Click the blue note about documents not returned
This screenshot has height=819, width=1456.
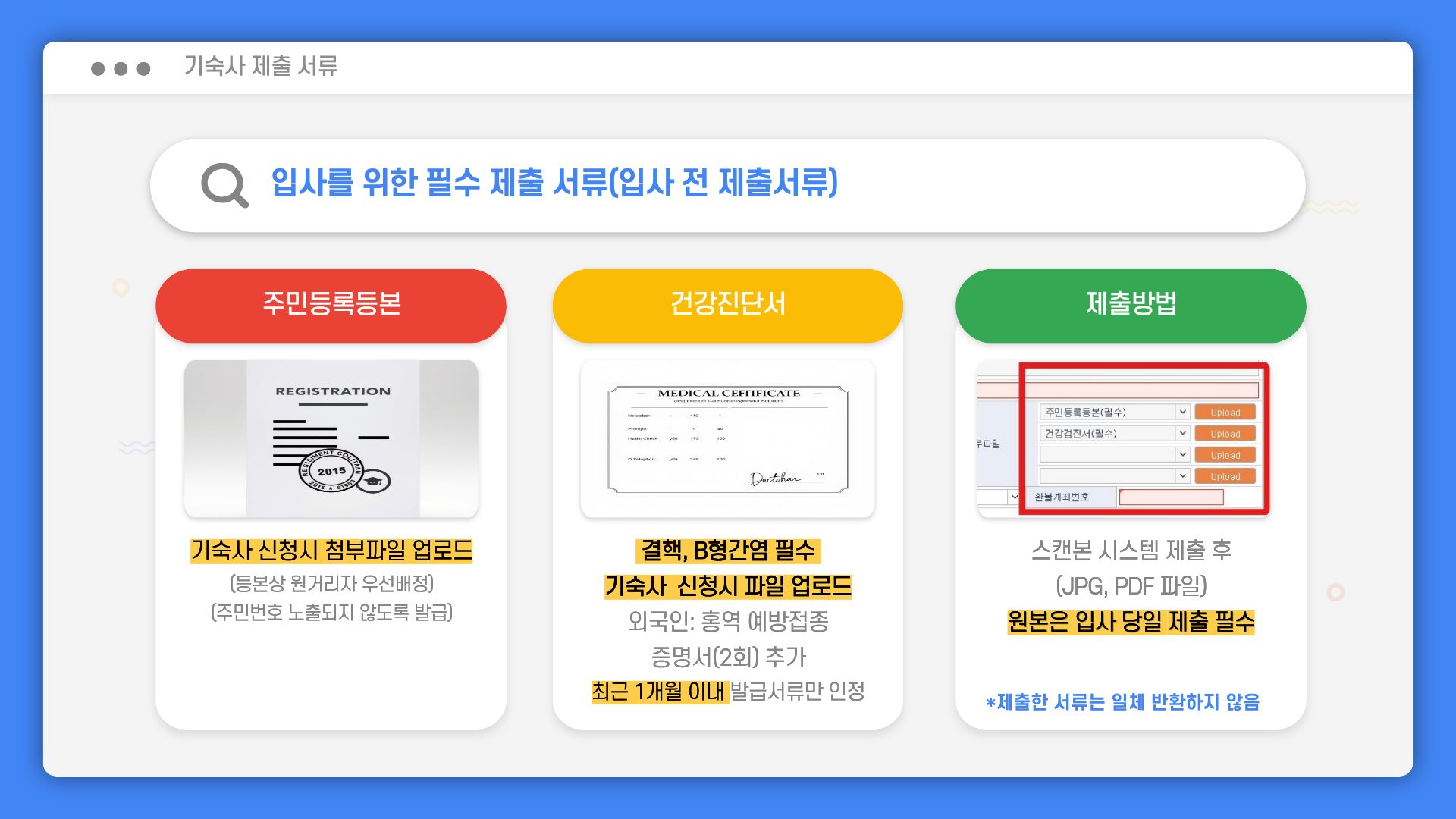[x=1122, y=702]
